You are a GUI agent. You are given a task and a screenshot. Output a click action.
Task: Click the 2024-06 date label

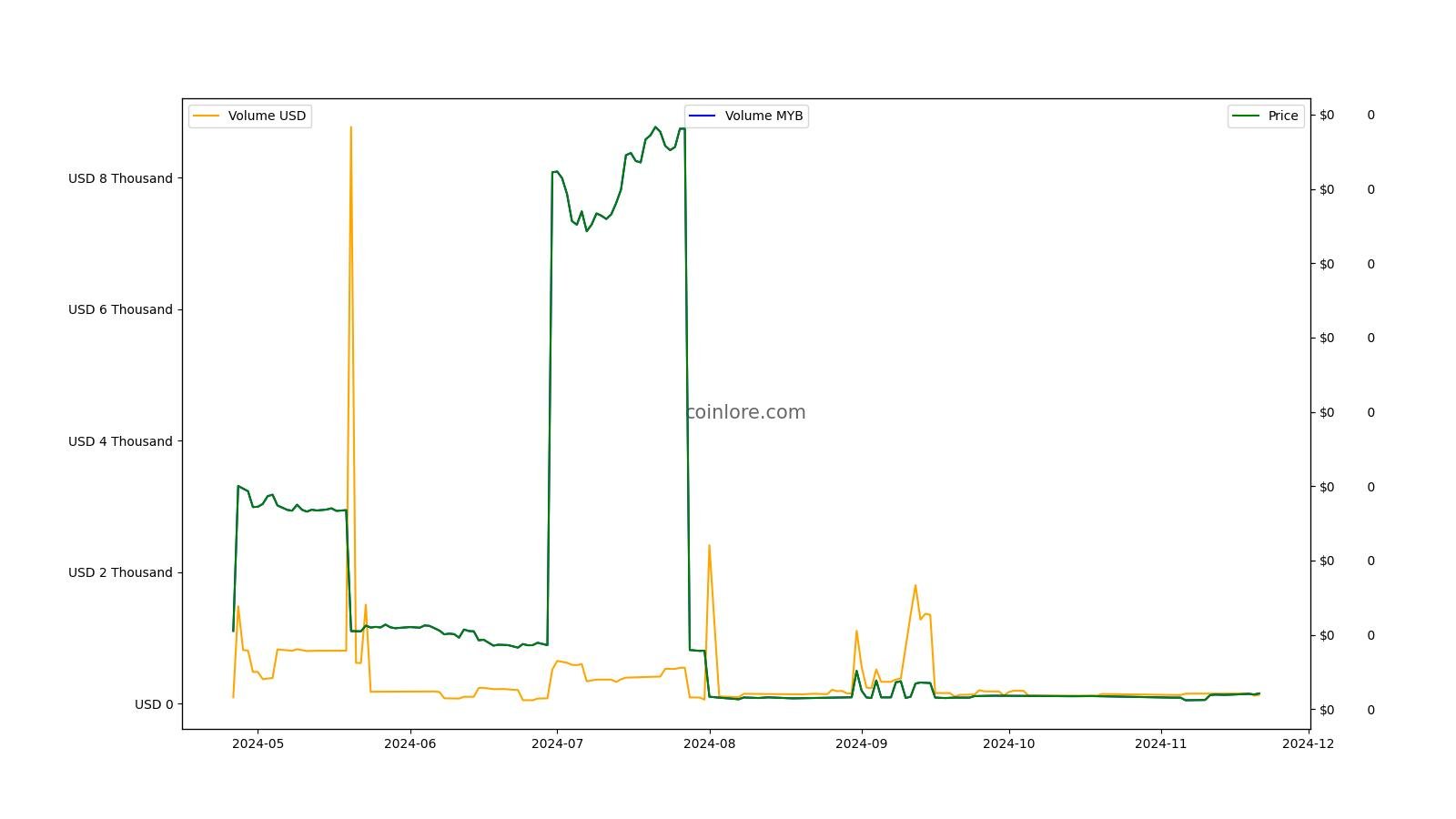pos(410,743)
